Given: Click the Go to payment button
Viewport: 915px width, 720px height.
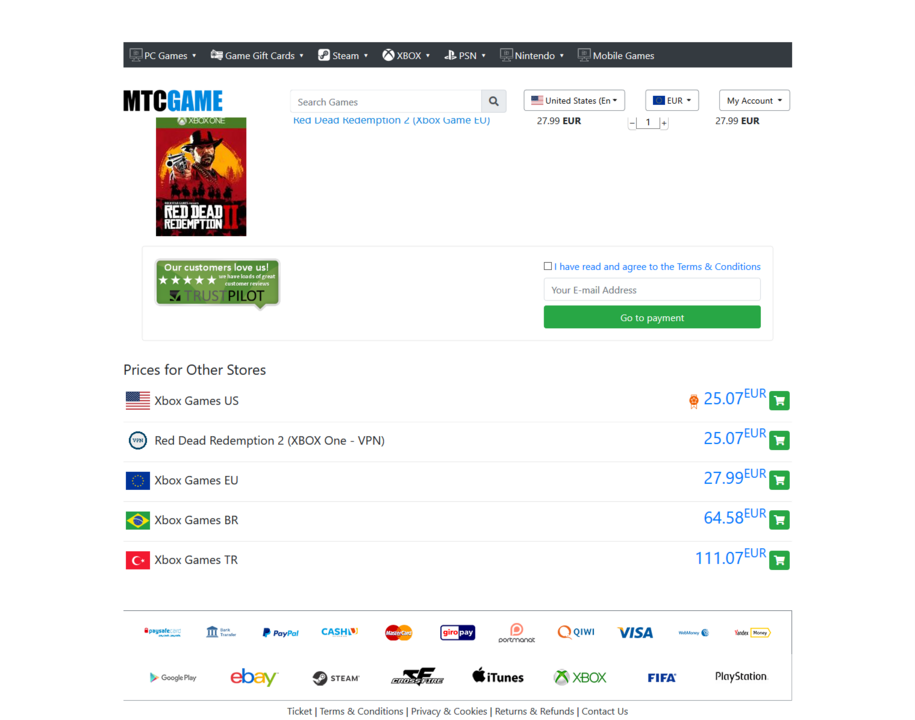Looking at the screenshot, I should pos(652,317).
